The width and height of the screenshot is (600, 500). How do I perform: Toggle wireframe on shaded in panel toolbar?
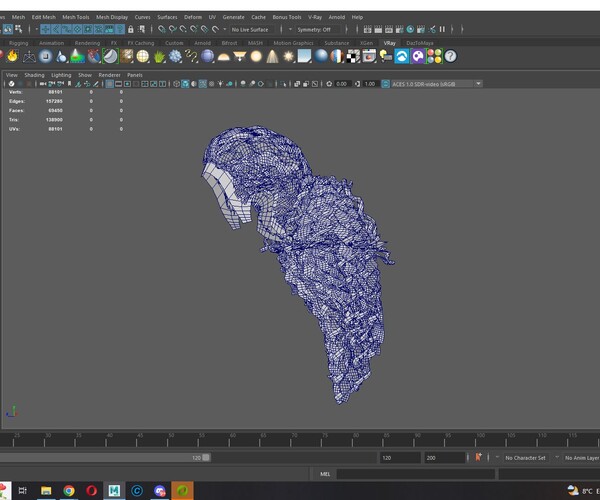click(203, 84)
